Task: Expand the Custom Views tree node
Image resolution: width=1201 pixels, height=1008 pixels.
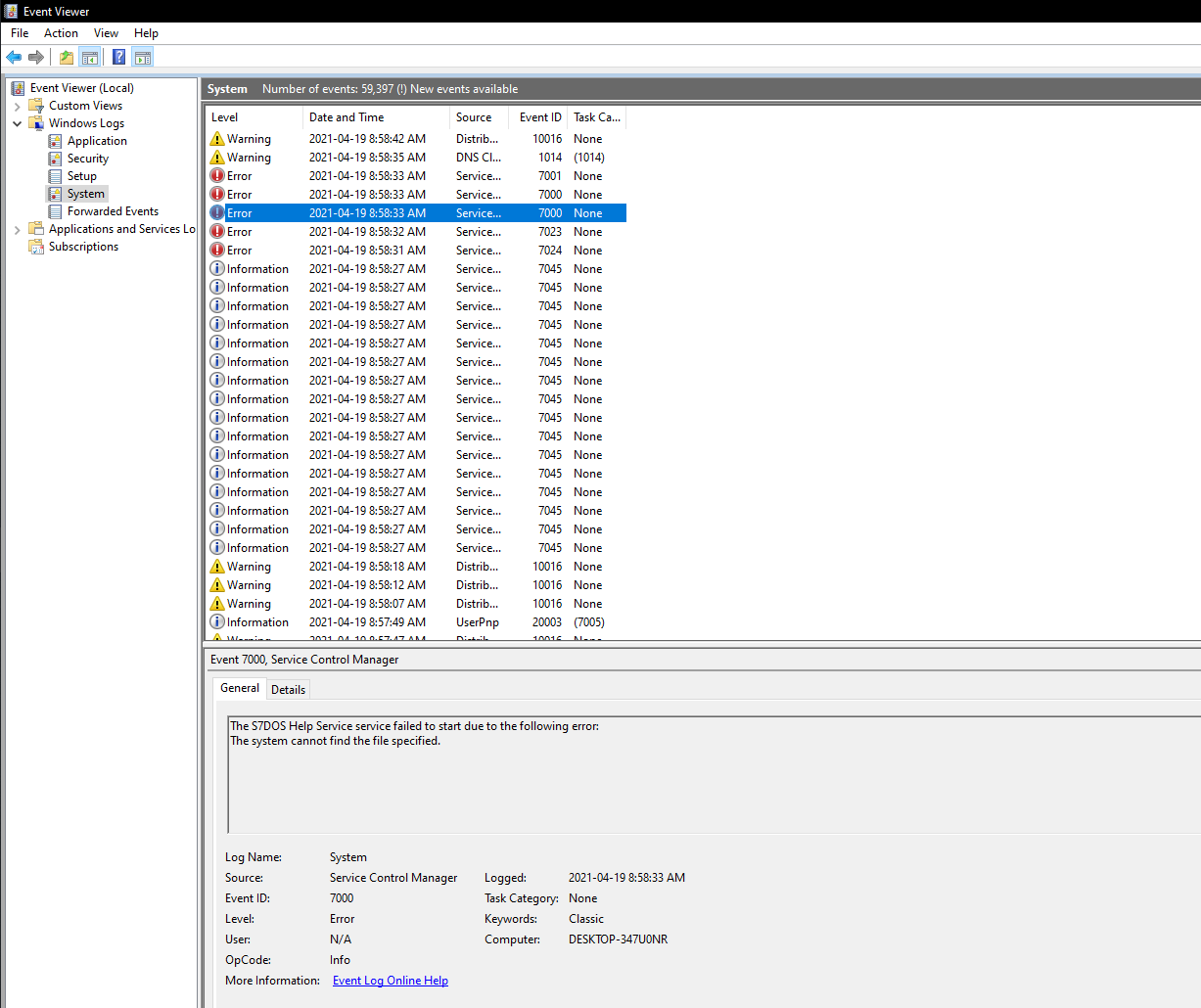Action: click(x=17, y=106)
